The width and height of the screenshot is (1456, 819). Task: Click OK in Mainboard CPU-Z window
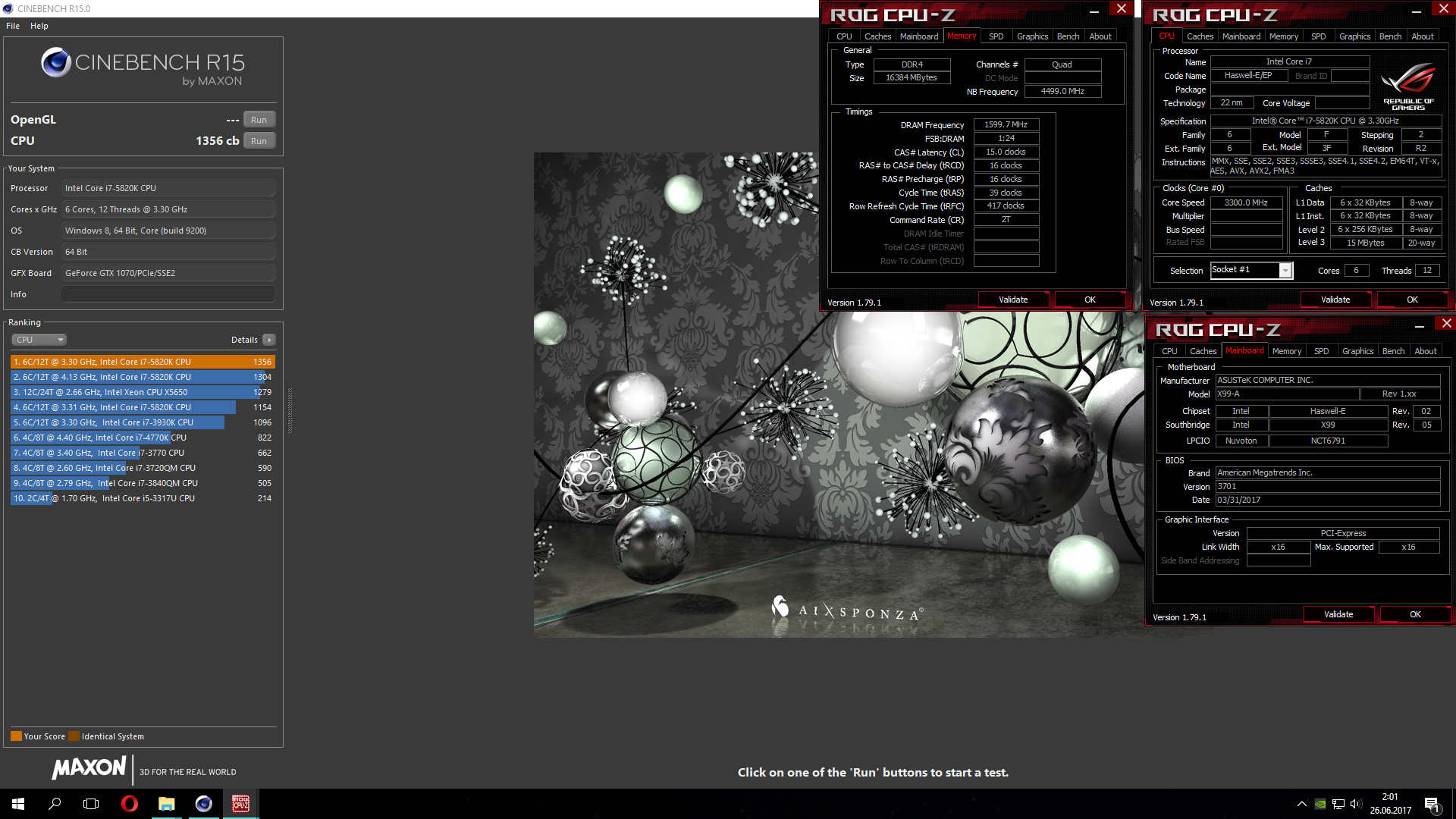tap(1415, 614)
